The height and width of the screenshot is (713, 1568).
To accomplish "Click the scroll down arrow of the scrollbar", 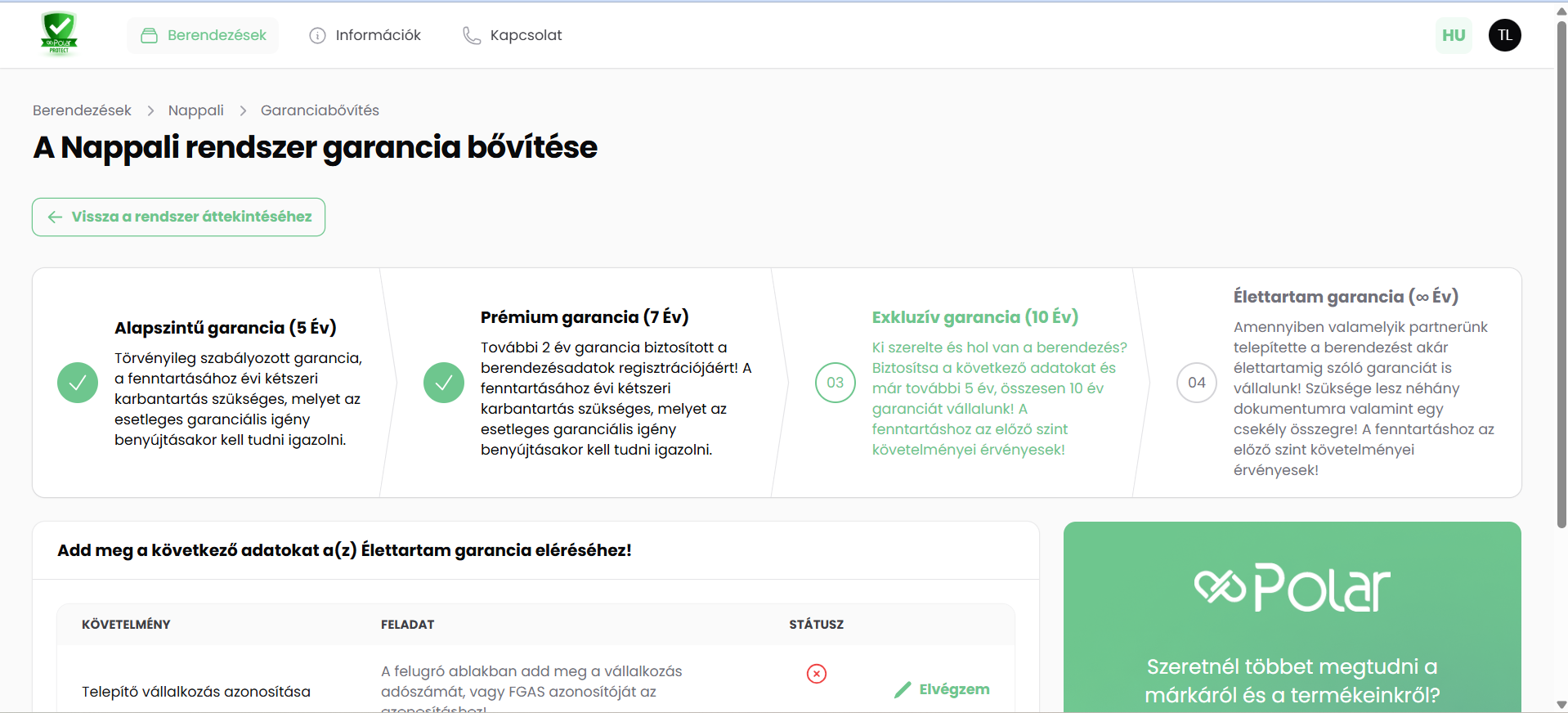I will click(1561, 705).
